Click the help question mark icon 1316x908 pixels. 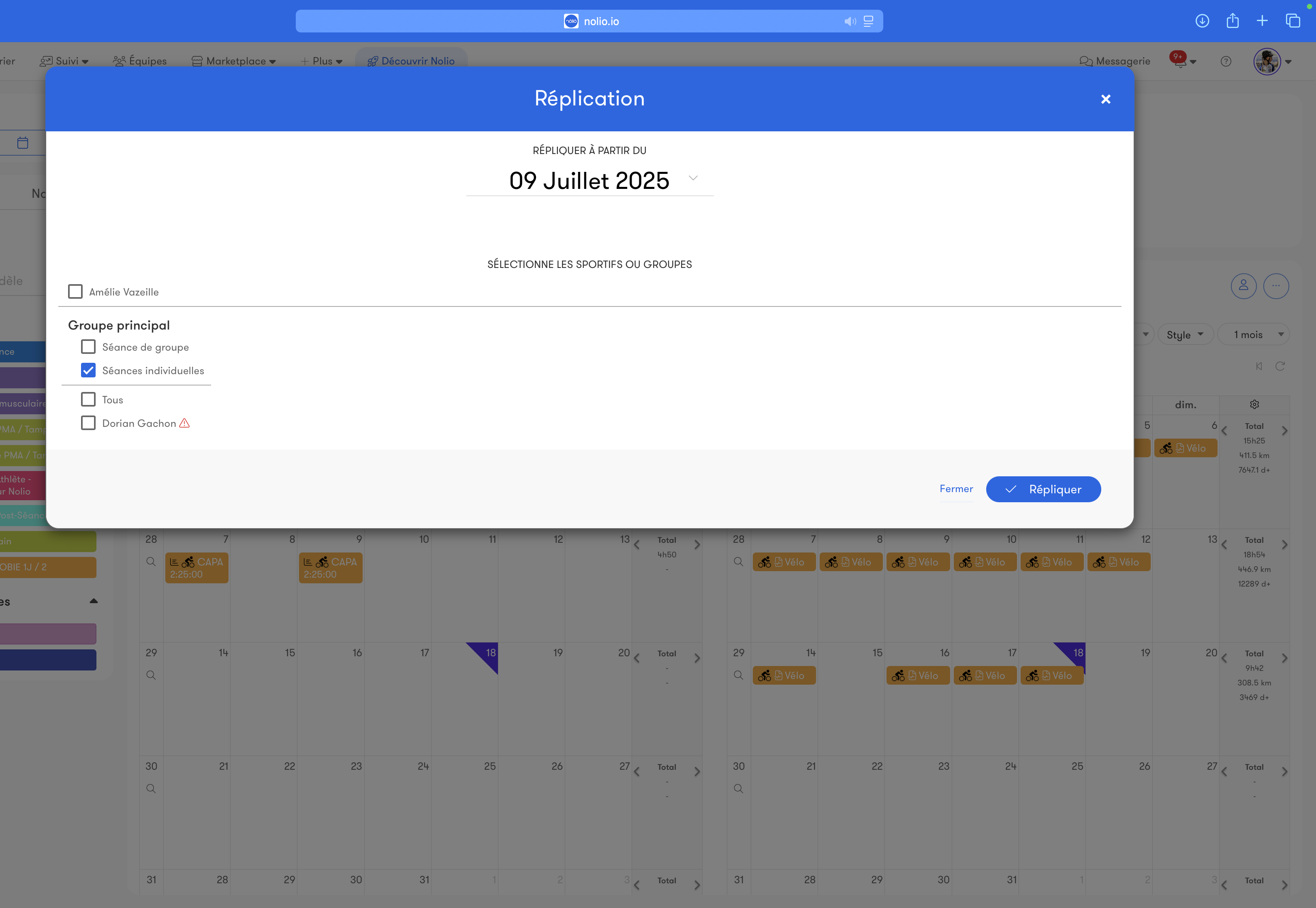1226,62
